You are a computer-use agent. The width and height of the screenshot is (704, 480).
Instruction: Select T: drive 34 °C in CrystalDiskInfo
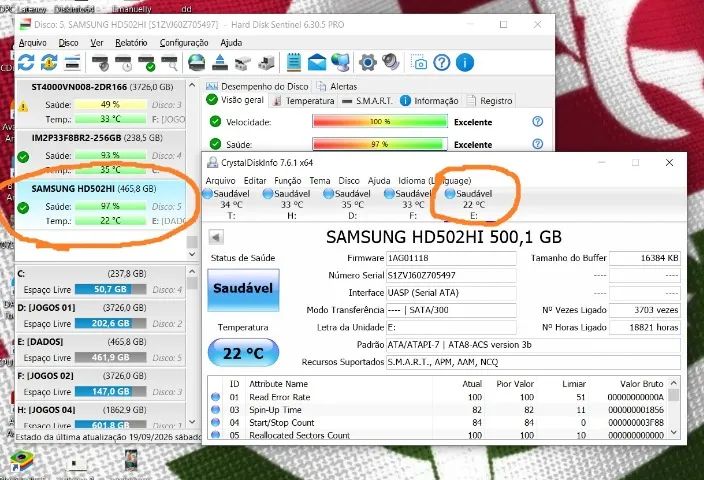coord(231,204)
